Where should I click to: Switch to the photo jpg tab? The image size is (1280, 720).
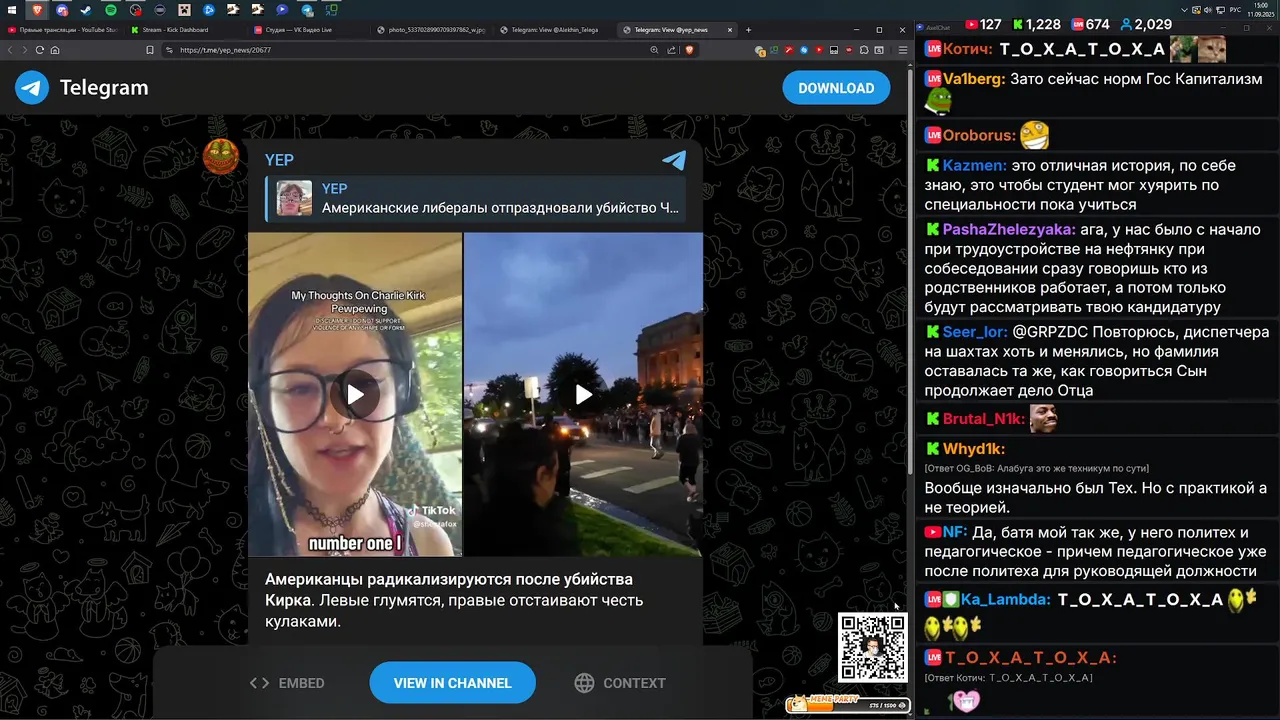click(431, 30)
